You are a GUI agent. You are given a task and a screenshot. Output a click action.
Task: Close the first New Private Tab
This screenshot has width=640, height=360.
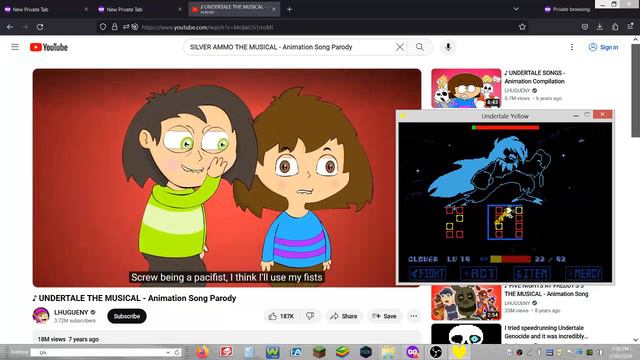[x=86, y=9]
